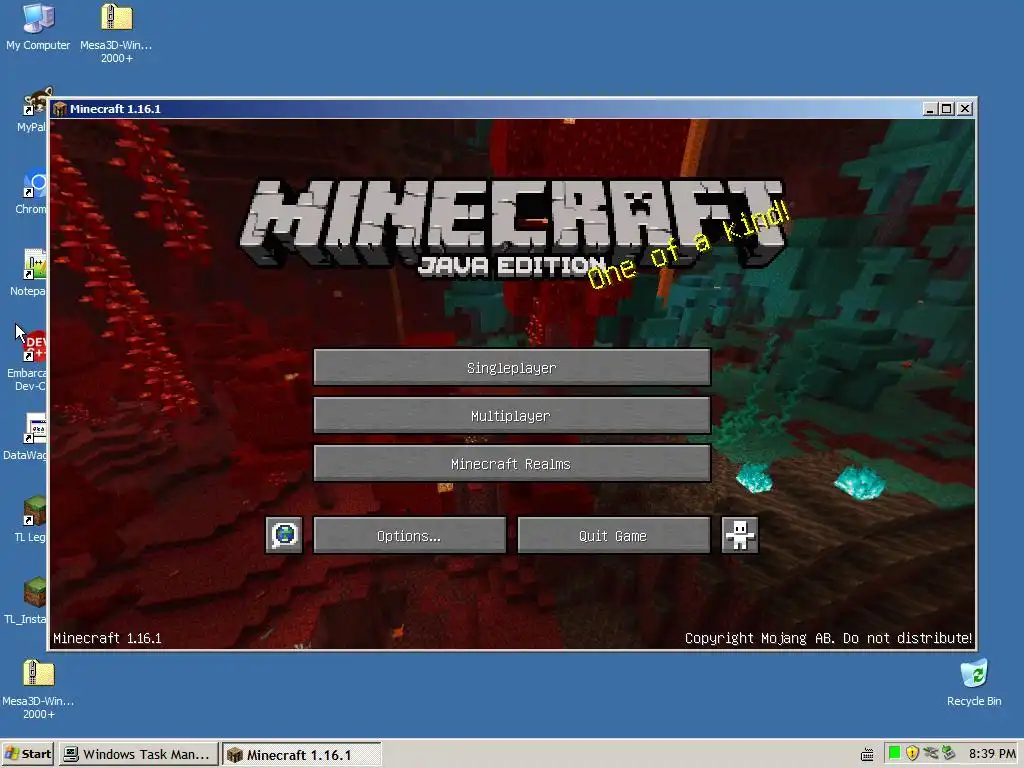Minimize the Minecraft 1.16.1 window
1024x768 pixels.
(x=930, y=109)
